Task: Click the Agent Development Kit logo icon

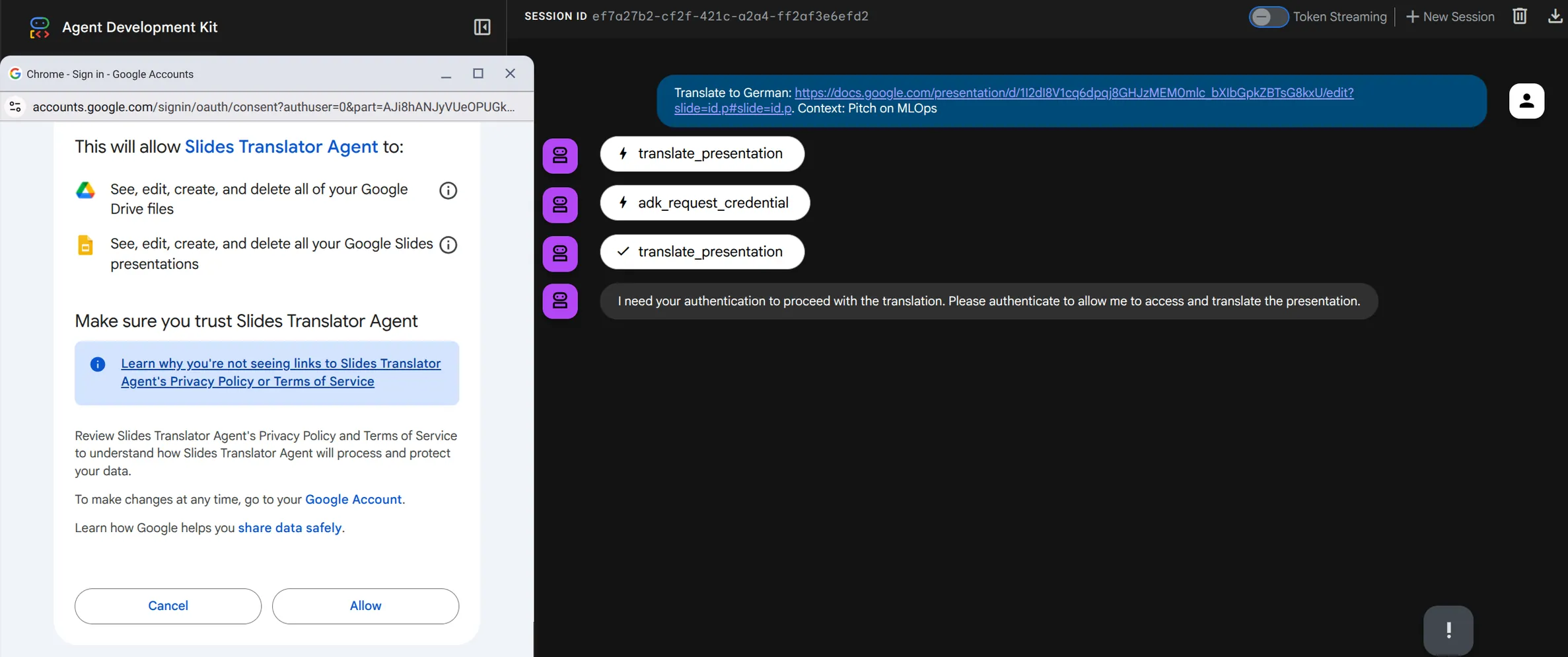Action: point(40,27)
